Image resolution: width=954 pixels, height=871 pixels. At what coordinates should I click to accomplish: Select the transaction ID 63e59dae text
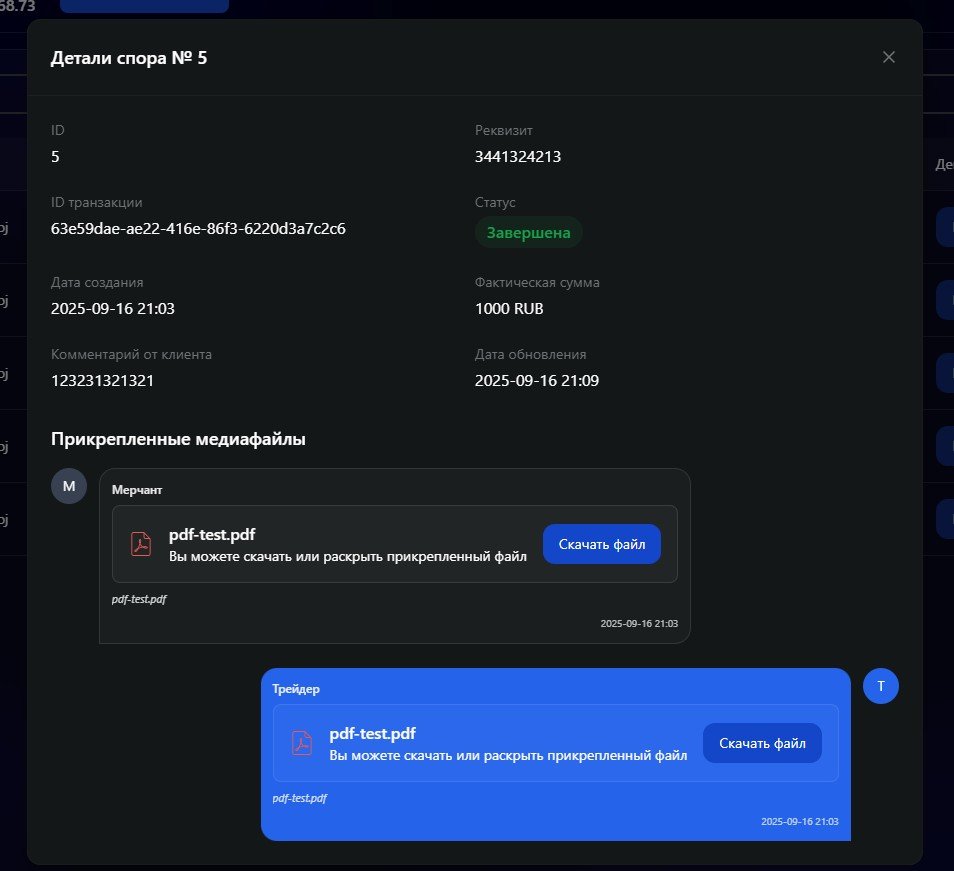tap(198, 229)
